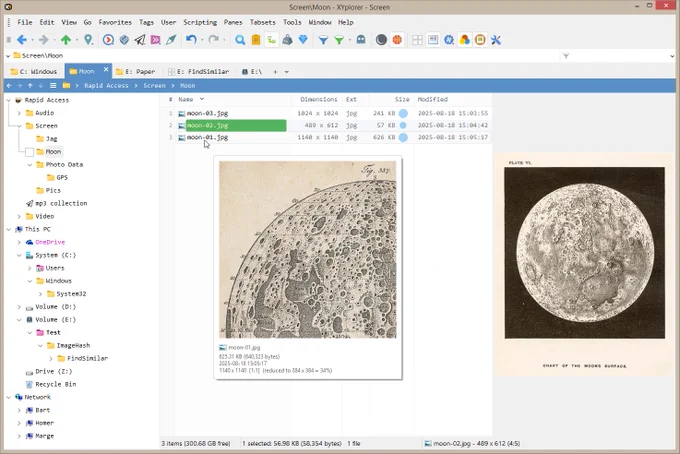This screenshot has height=454, width=680.
Task: Click the breadcrumb bar folder icon
Action: coord(66,85)
